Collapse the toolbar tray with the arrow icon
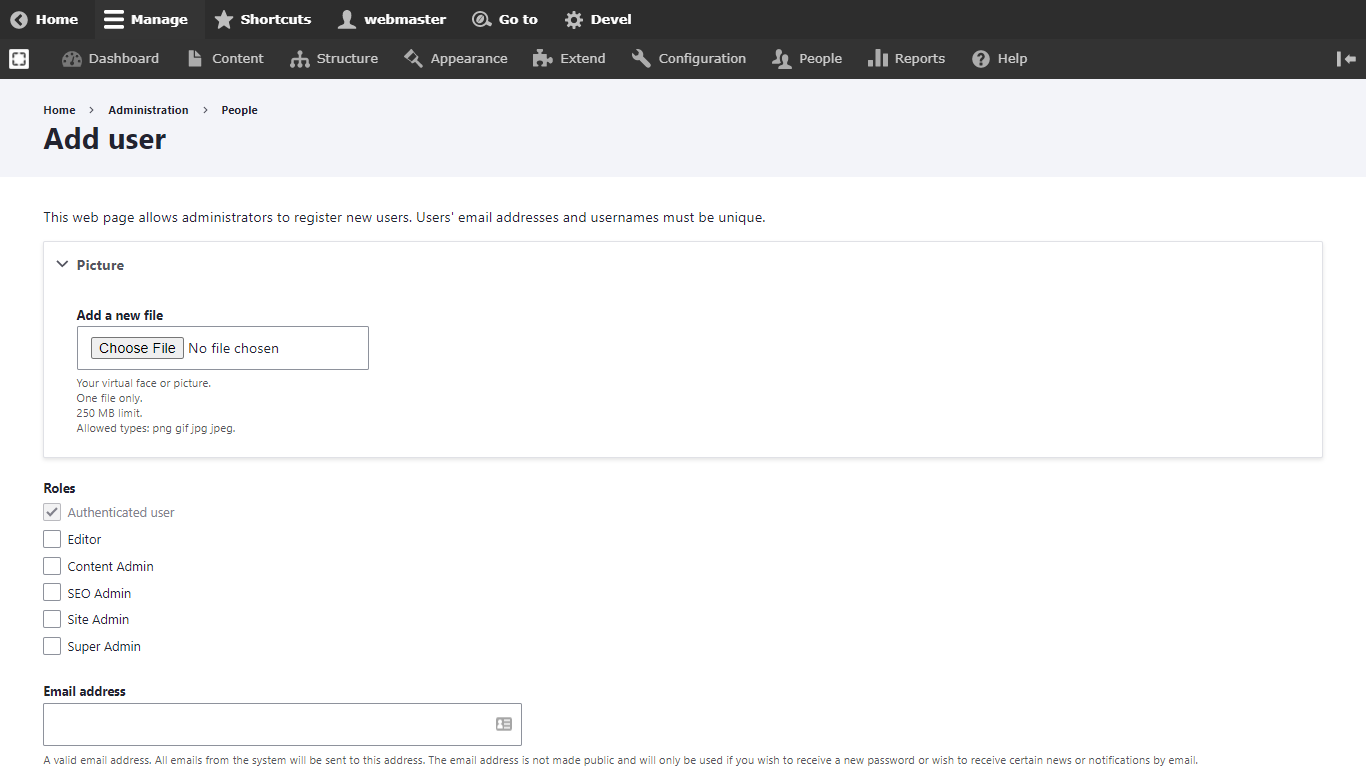The height and width of the screenshot is (768, 1366). pos(1346,59)
